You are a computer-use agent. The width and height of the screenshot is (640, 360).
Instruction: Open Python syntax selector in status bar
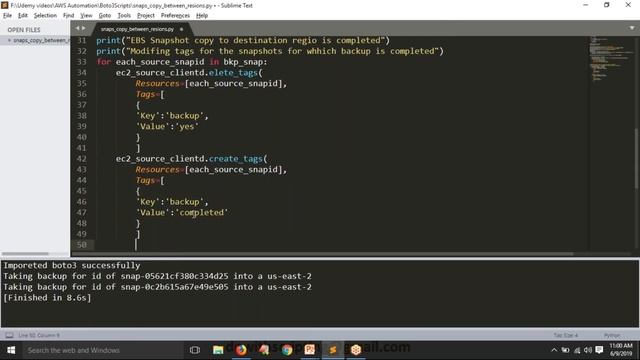coord(612,335)
